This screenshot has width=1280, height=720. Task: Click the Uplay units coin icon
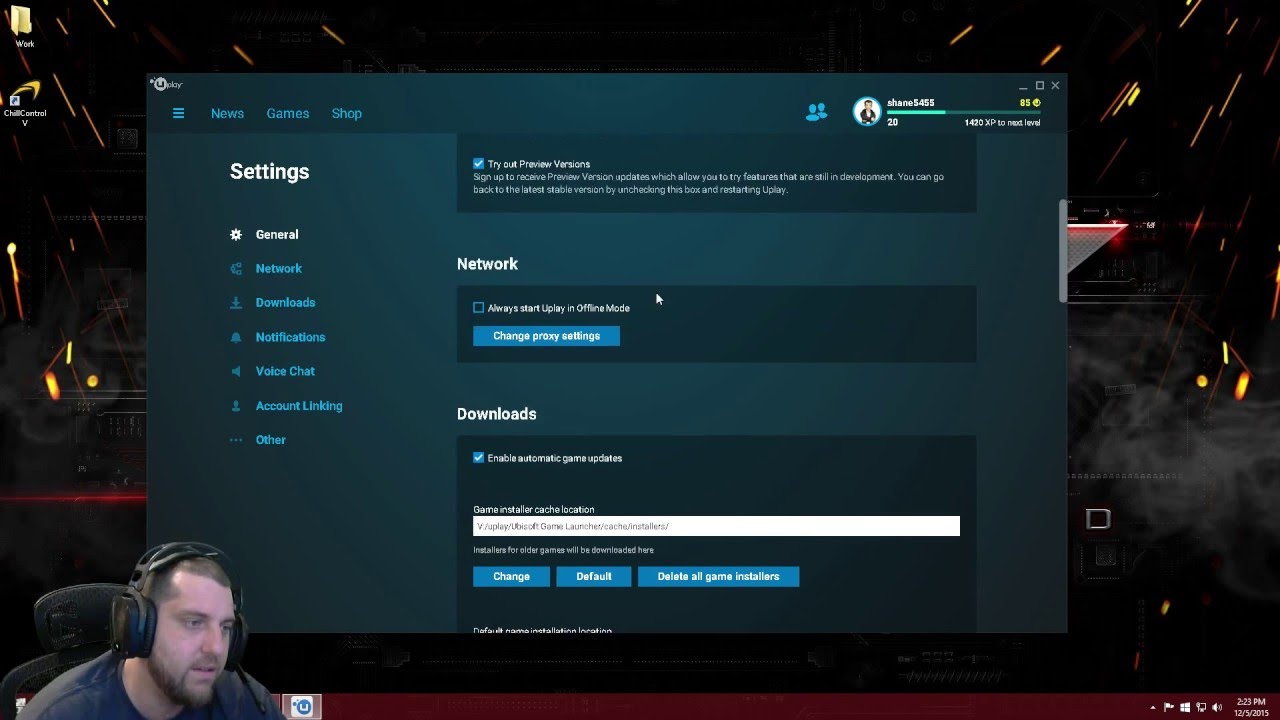pos(1036,103)
